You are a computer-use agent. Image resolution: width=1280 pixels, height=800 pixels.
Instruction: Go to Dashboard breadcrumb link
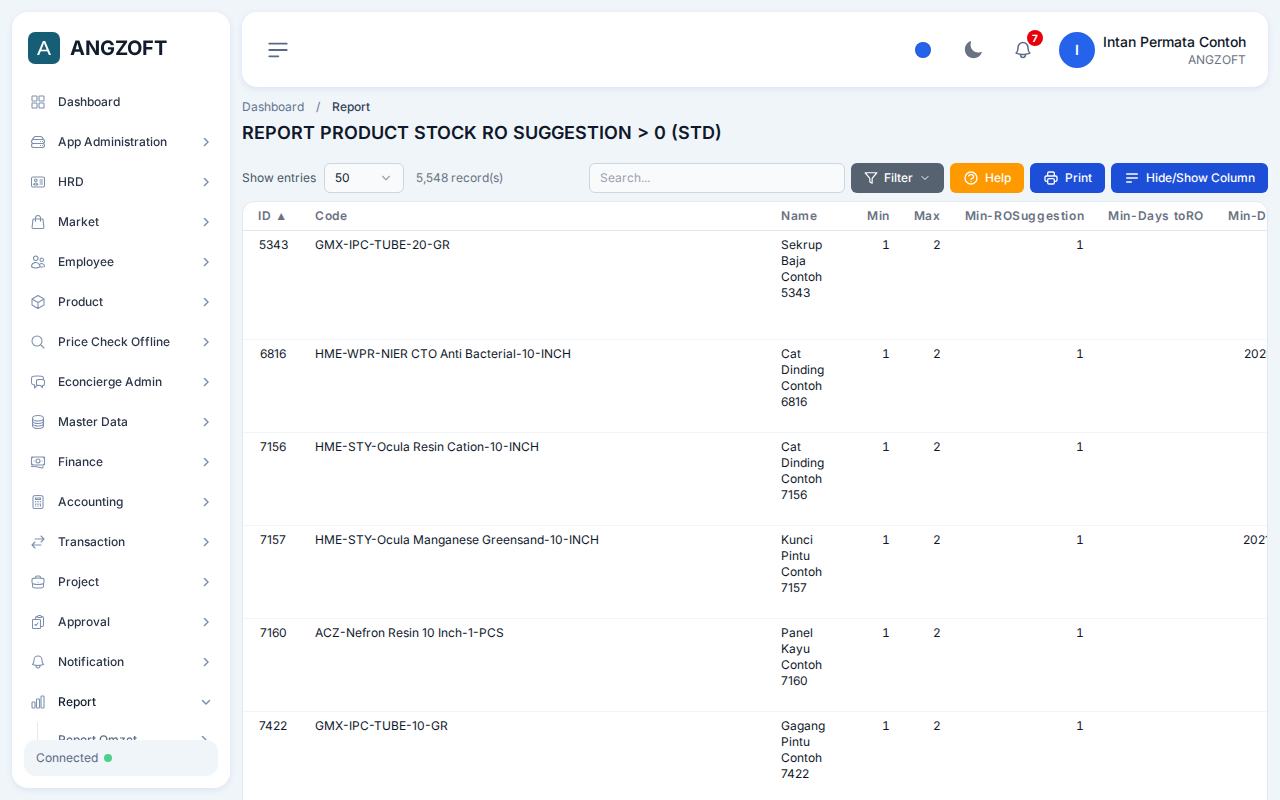[273, 107]
